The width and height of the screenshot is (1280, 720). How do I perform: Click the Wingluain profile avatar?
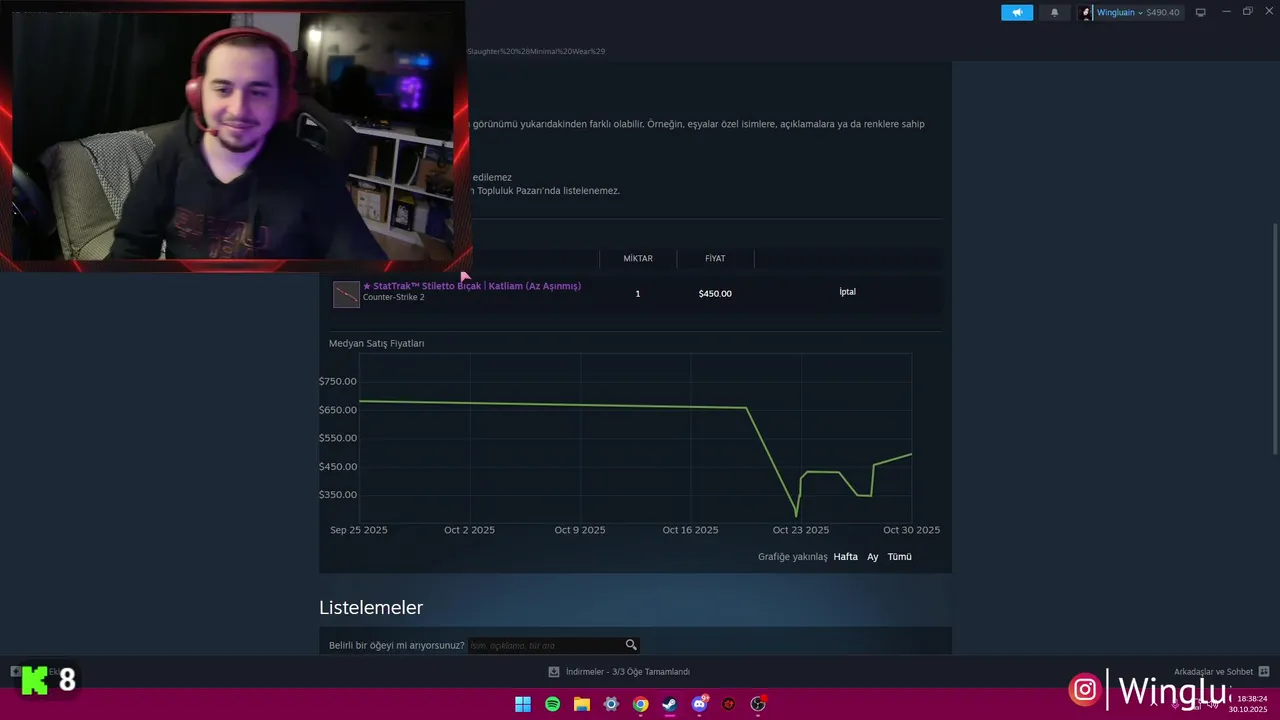[1087, 12]
